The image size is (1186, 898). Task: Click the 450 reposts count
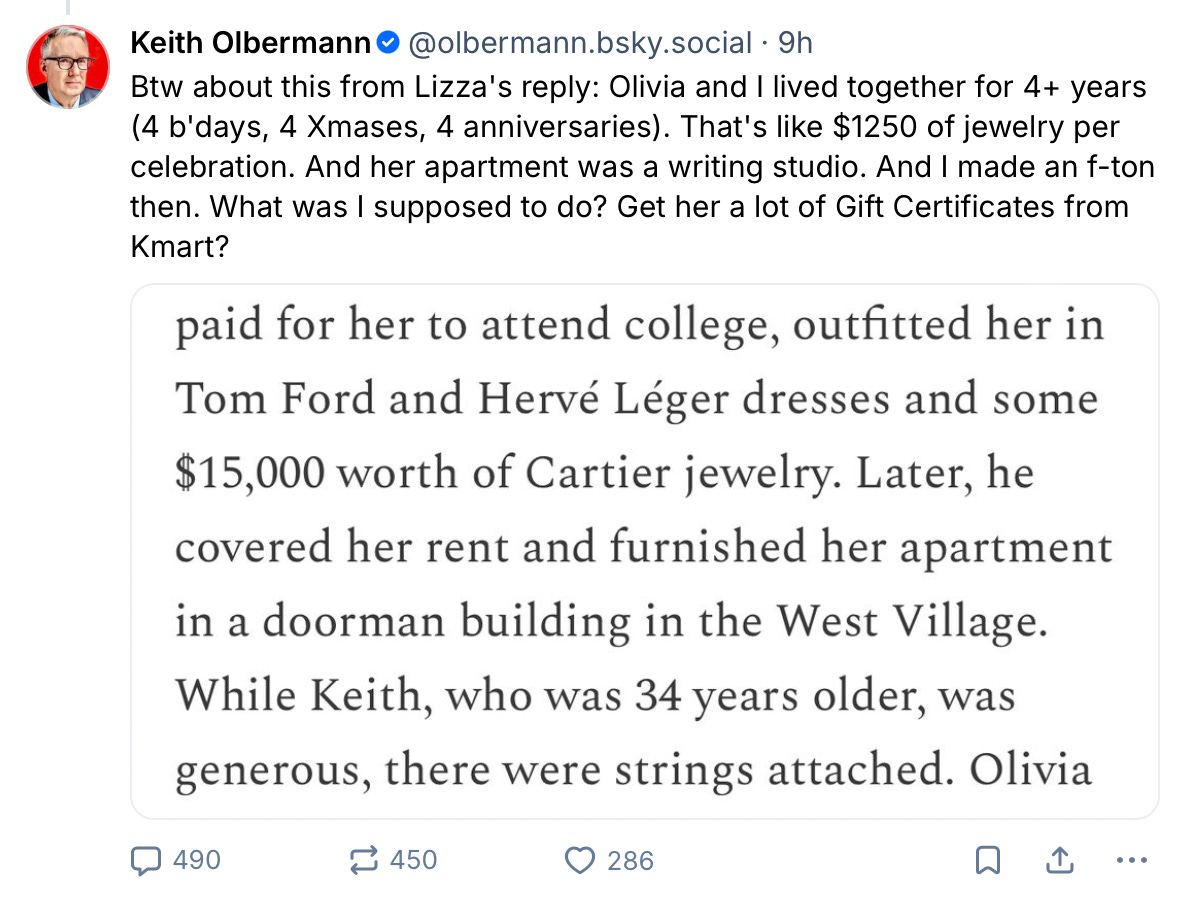[x=413, y=860]
